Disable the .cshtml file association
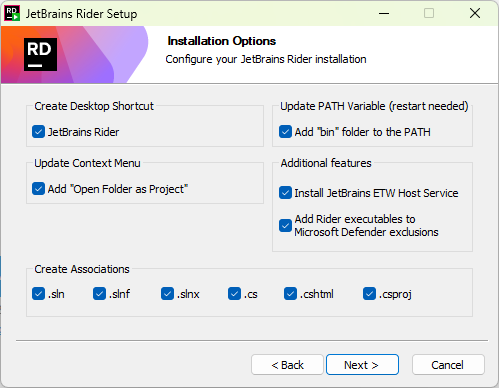Viewport: 499px width, 388px height. pyautogui.click(x=290, y=294)
